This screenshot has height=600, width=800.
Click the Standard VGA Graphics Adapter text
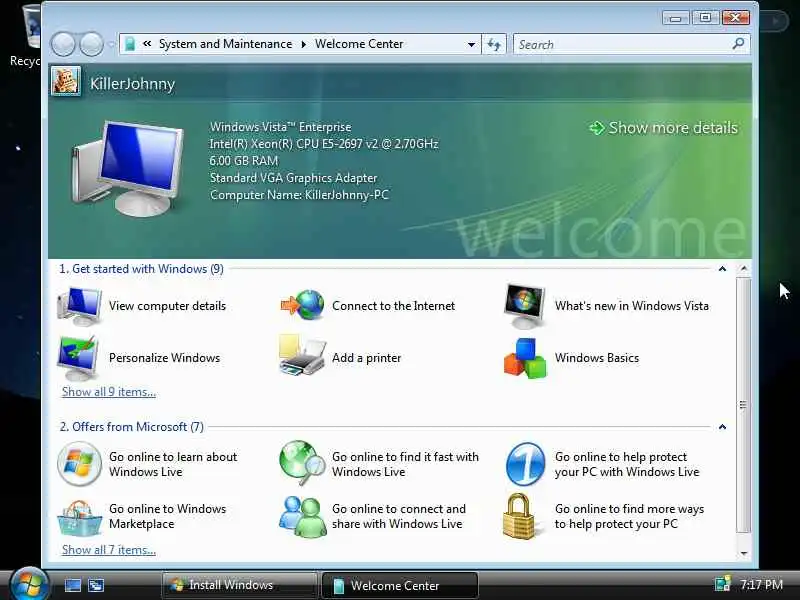click(293, 178)
